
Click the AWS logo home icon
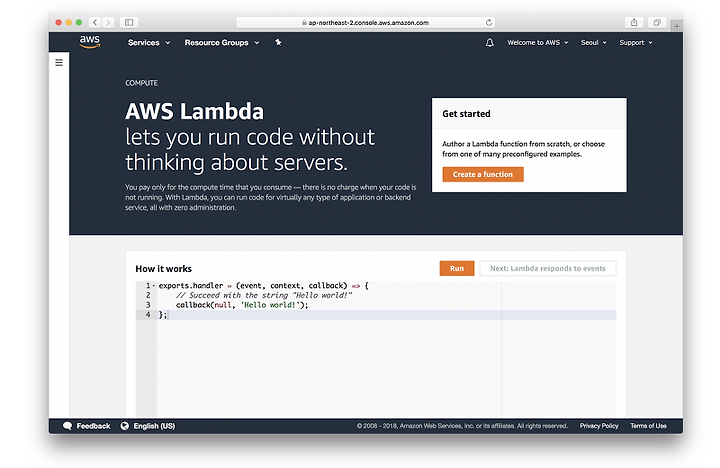90,42
